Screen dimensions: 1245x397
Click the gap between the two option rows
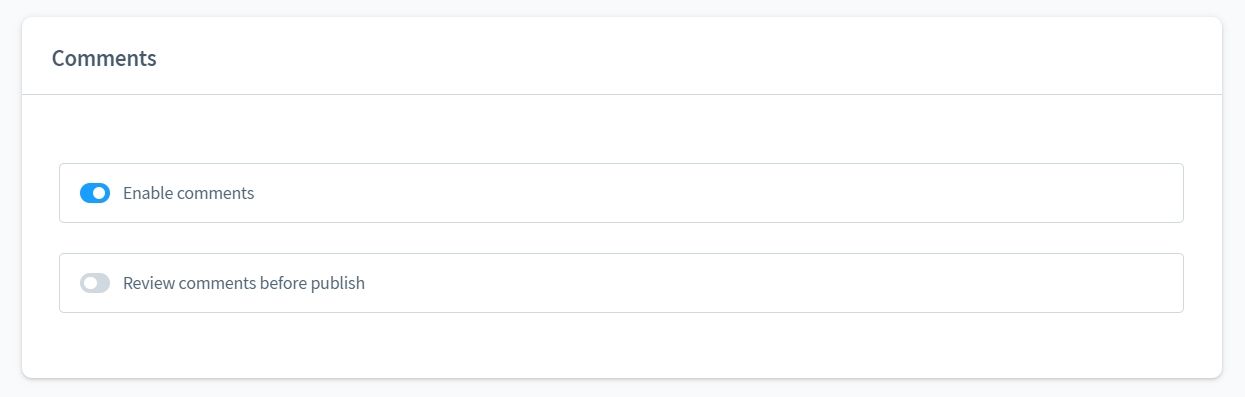tap(621, 238)
